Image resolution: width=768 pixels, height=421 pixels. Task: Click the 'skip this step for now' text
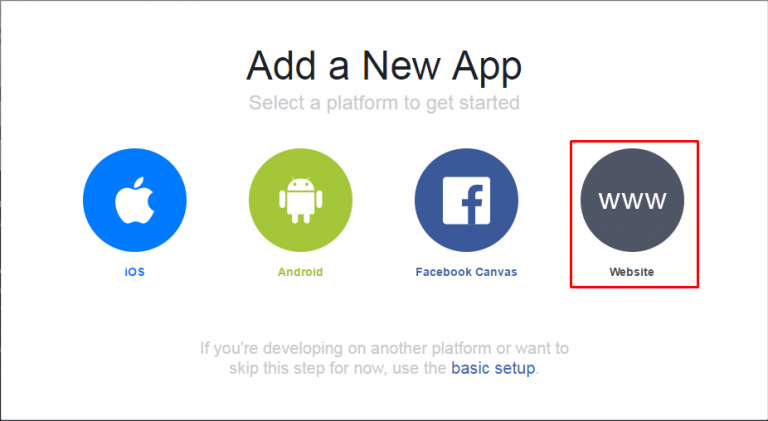(x=308, y=368)
